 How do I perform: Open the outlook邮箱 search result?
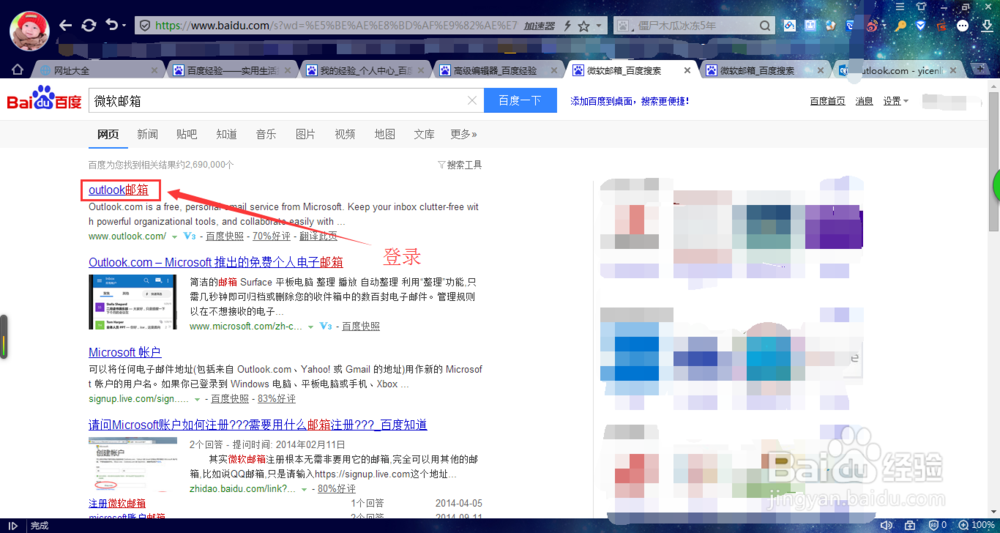pos(120,189)
